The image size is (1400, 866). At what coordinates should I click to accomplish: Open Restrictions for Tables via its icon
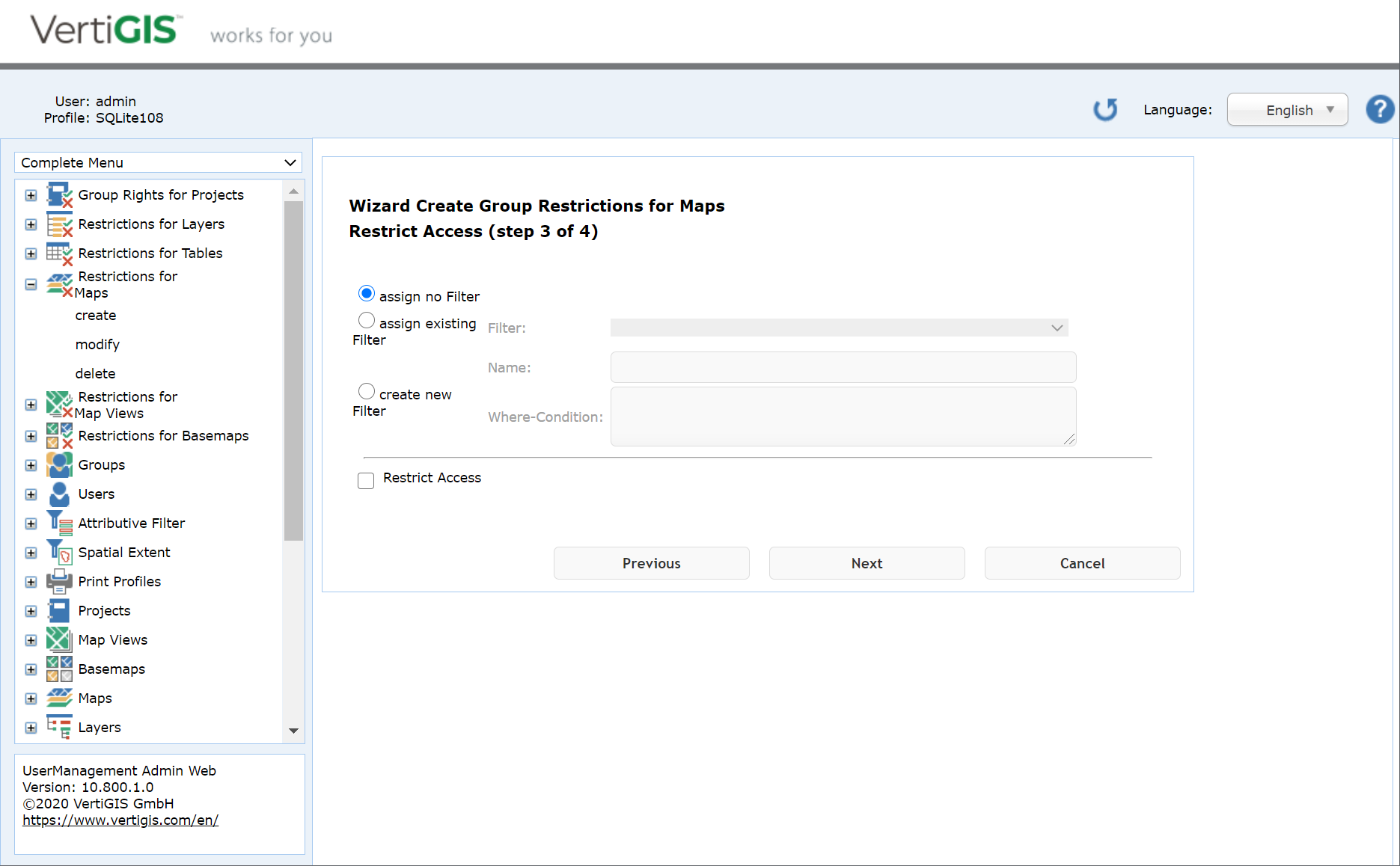point(58,253)
